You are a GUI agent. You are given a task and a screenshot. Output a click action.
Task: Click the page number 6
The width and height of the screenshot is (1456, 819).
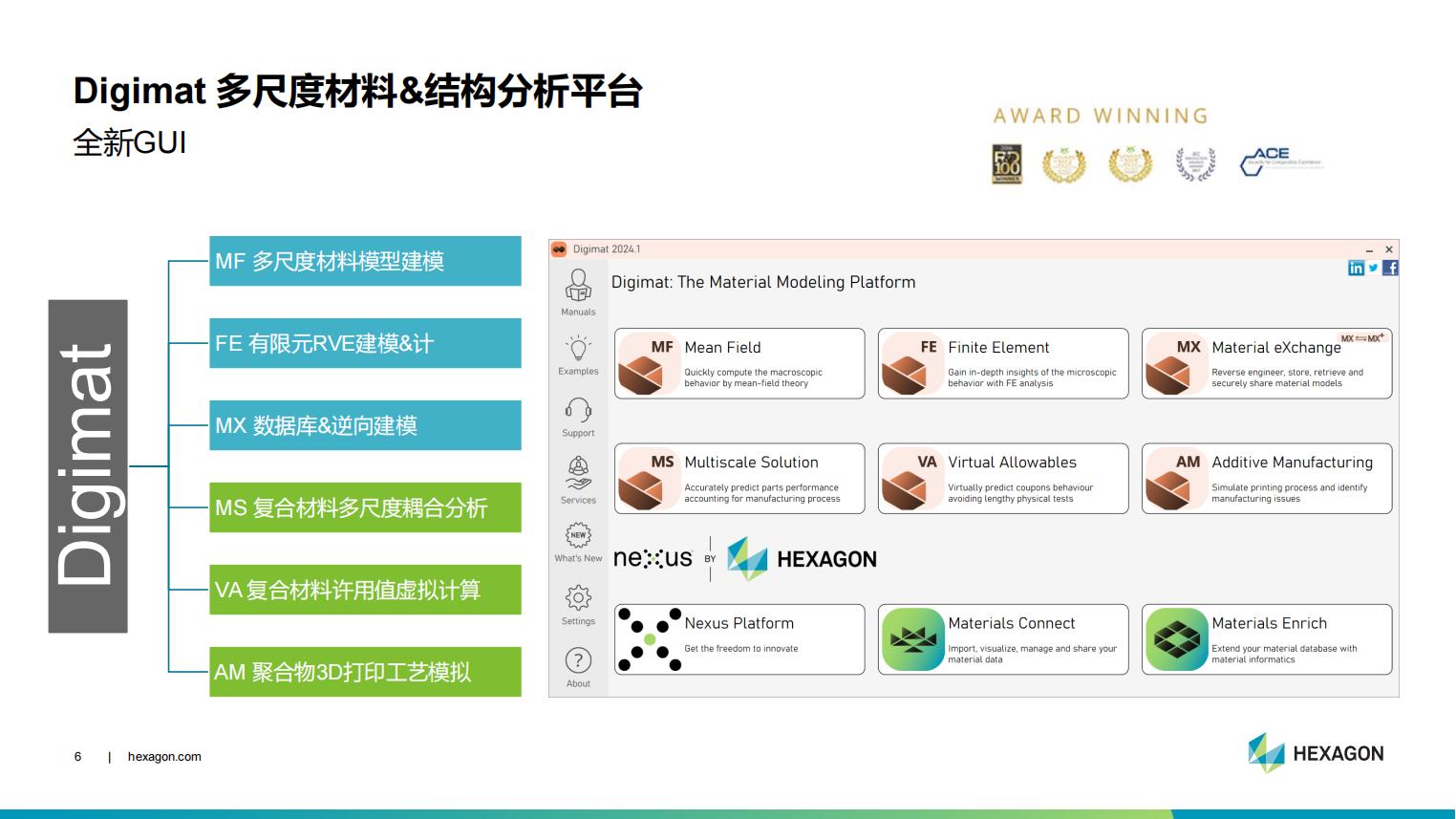pyautogui.click(x=78, y=757)
